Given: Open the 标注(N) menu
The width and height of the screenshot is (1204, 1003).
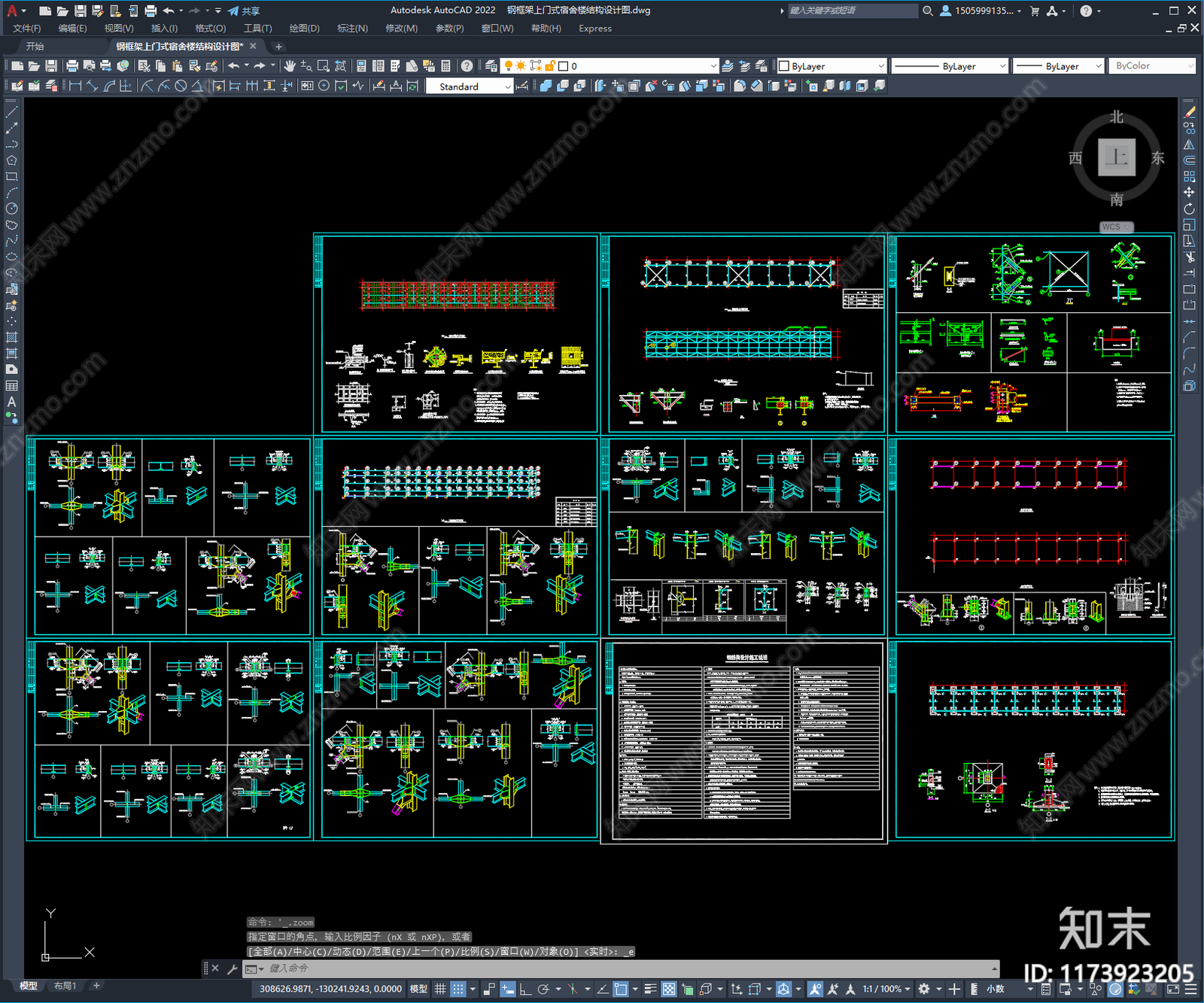Looking at the screenshot, I should 352,29.
